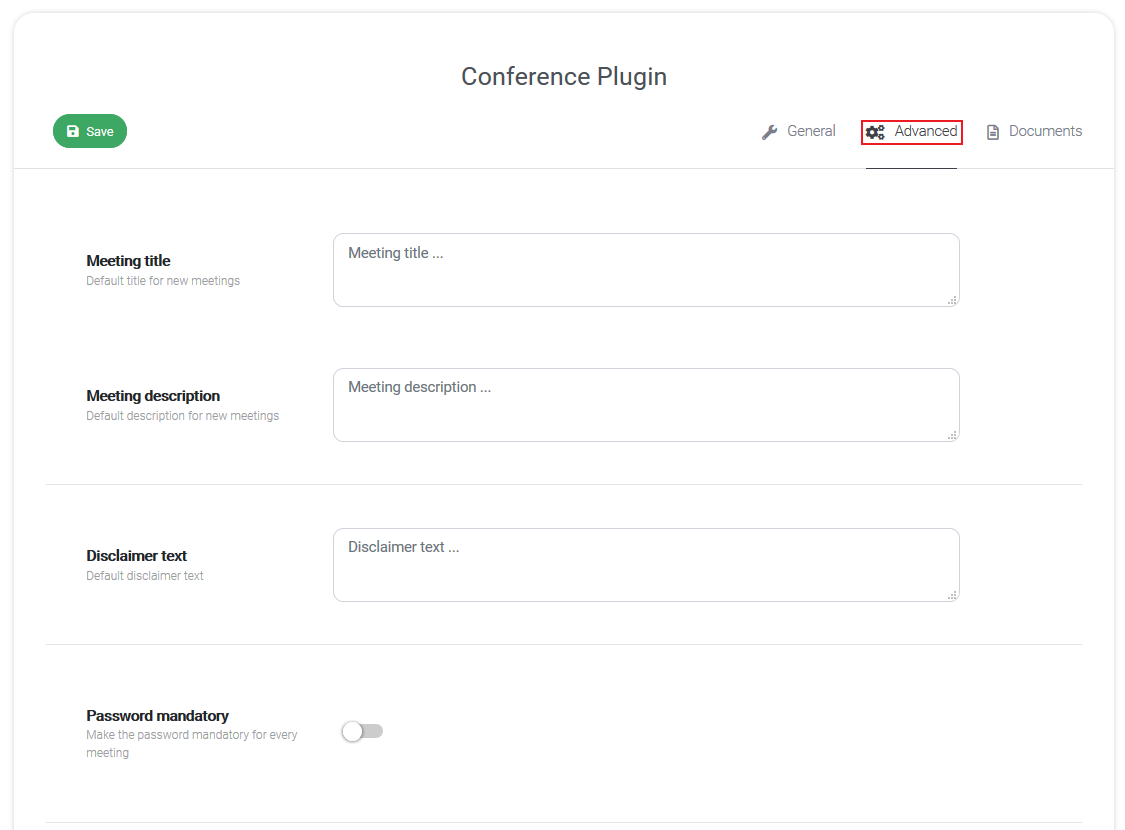1125x830 pixels.
Task: Click the floppy disk icon on the Save button
Action: point(72,131)
